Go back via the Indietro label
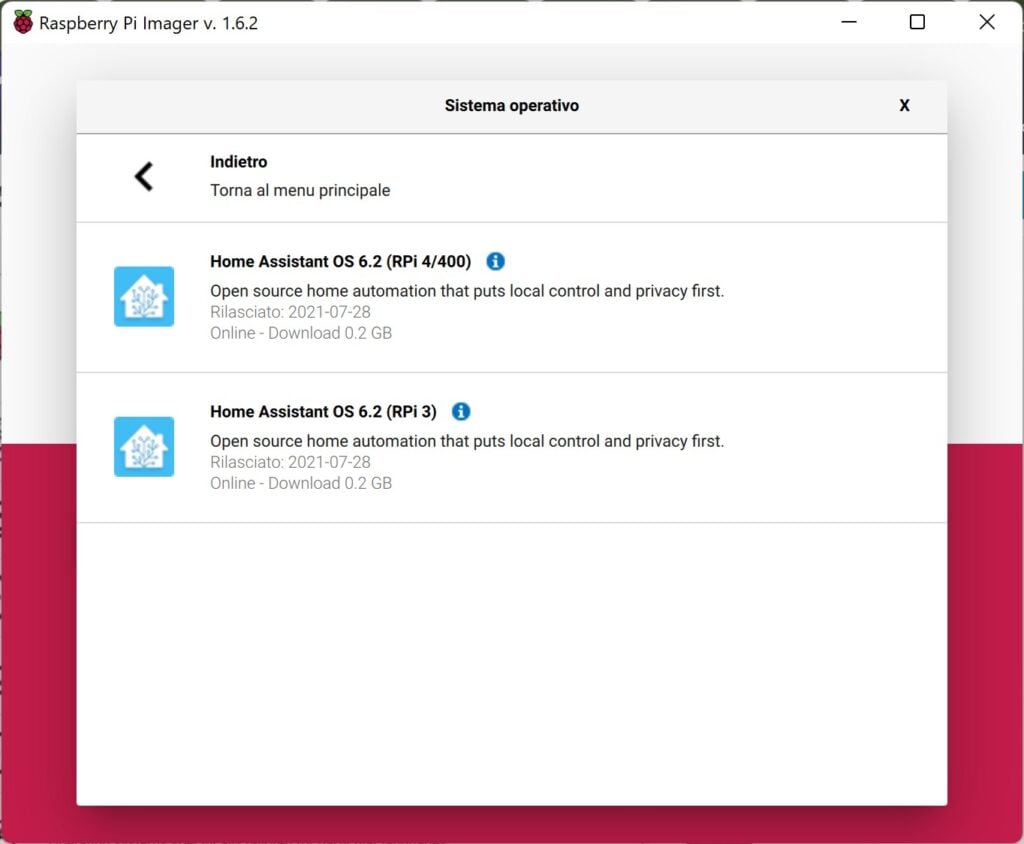This screenshot has height=844, width=1024. 238,162
